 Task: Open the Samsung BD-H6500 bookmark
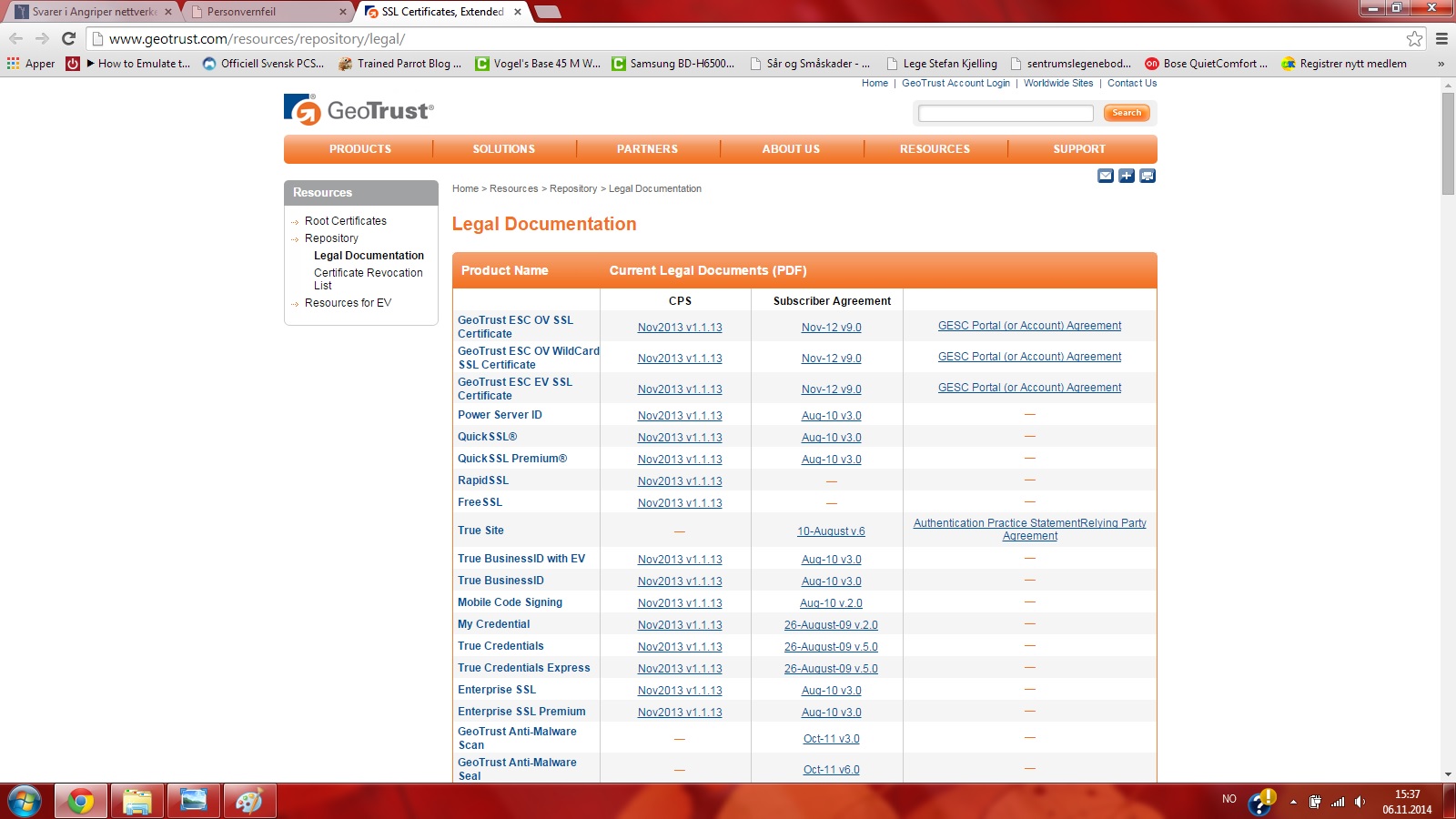[672, 64]
